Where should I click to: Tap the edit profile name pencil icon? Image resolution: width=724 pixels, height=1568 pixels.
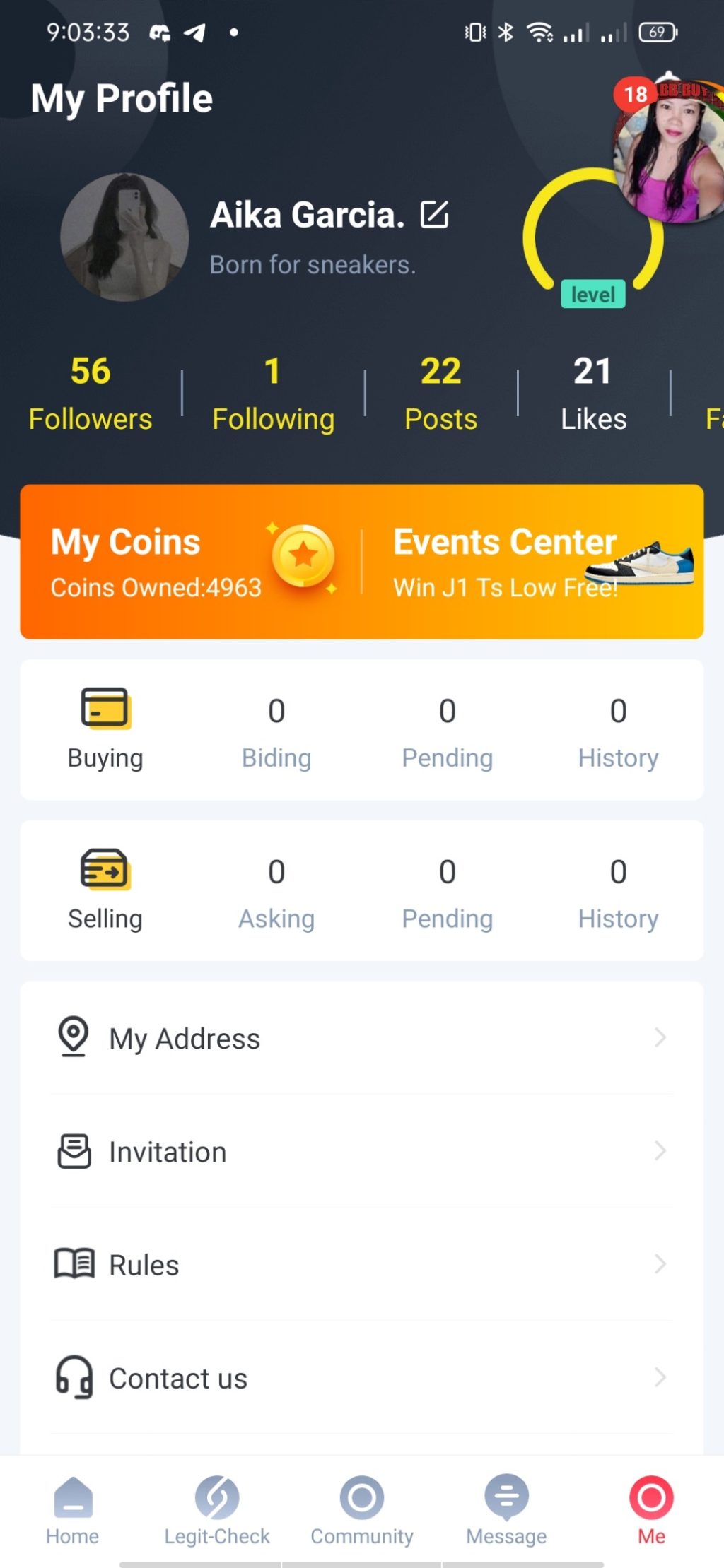pyautogui.click(x=434, y=215)
